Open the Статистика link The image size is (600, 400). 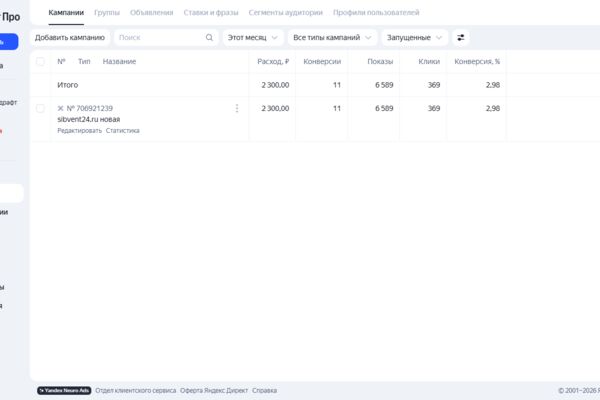point(122,131)
